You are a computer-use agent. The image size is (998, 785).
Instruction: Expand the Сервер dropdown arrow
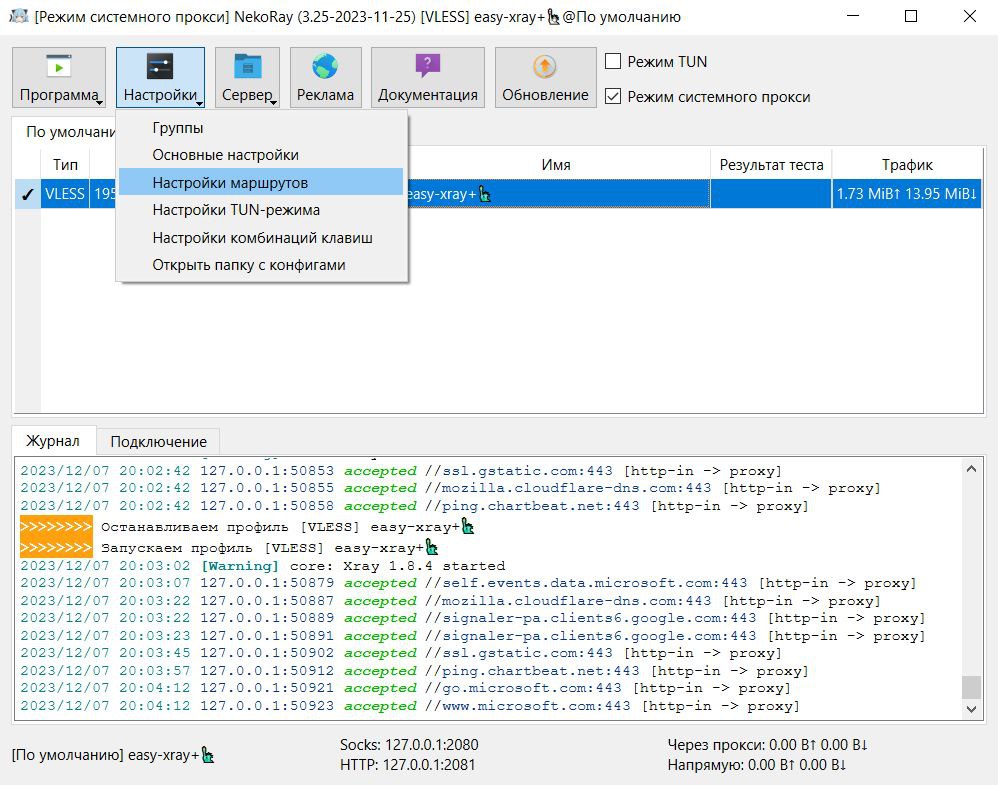275,101
